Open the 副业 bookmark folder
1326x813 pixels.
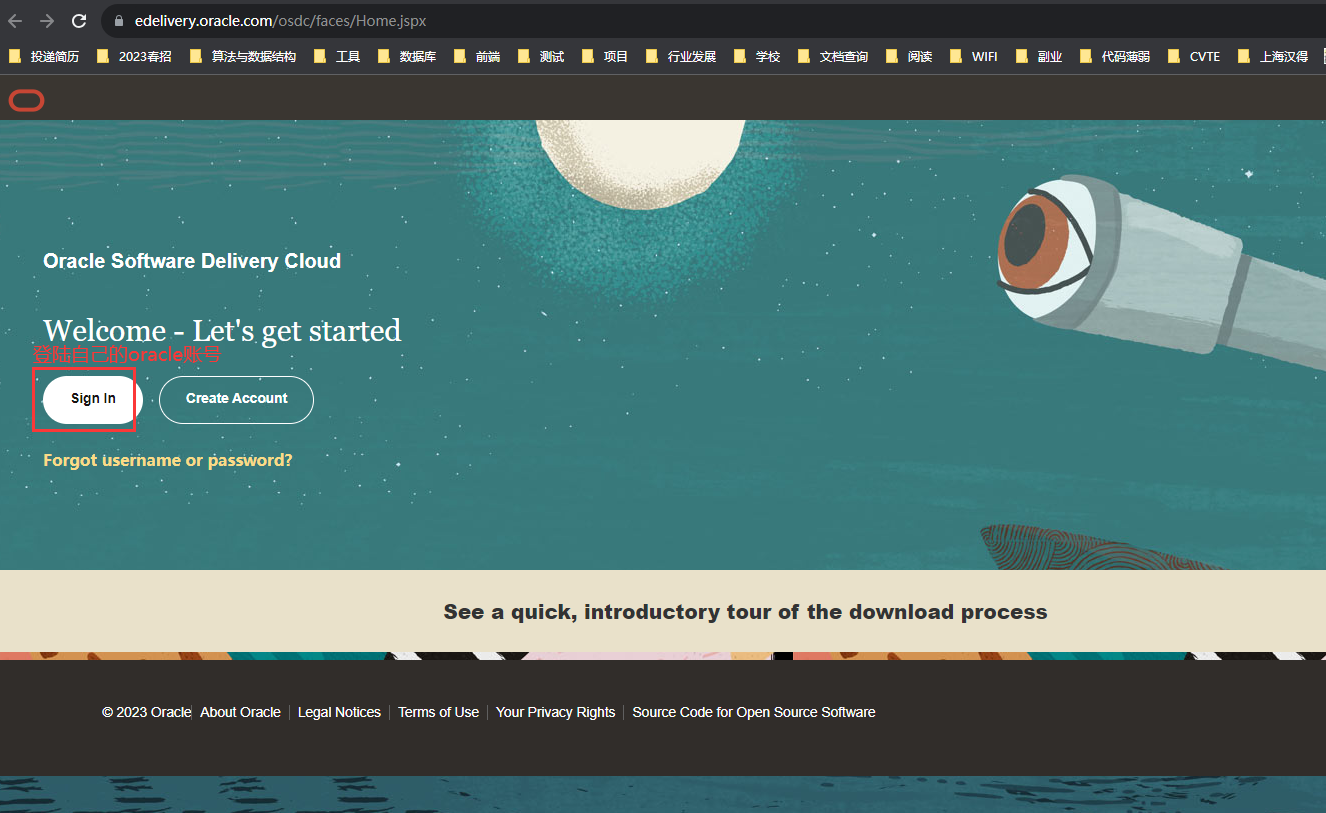pyautogui.click(x=1039, y=57)
